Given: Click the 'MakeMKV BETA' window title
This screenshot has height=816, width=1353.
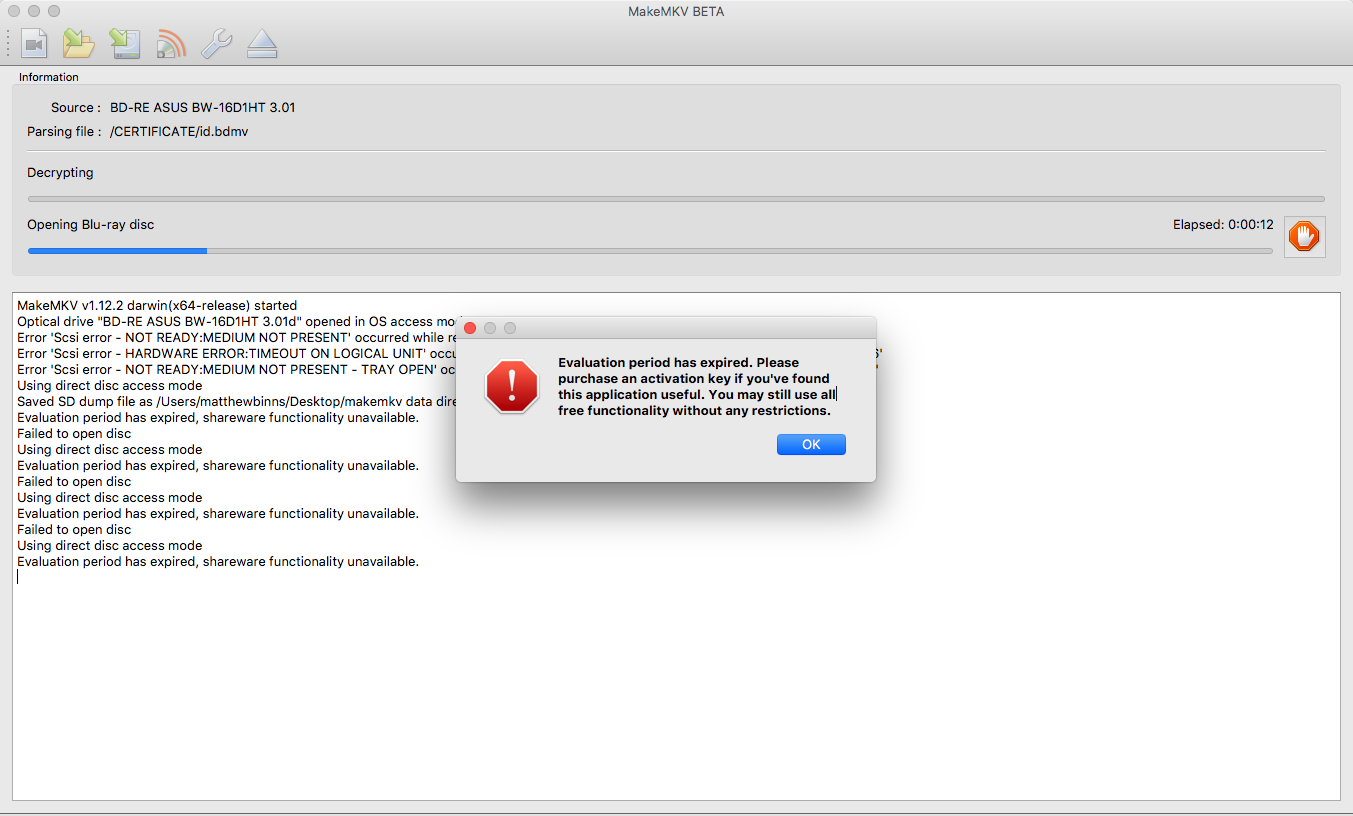Looking at the screenshot, I should (676, 11).
